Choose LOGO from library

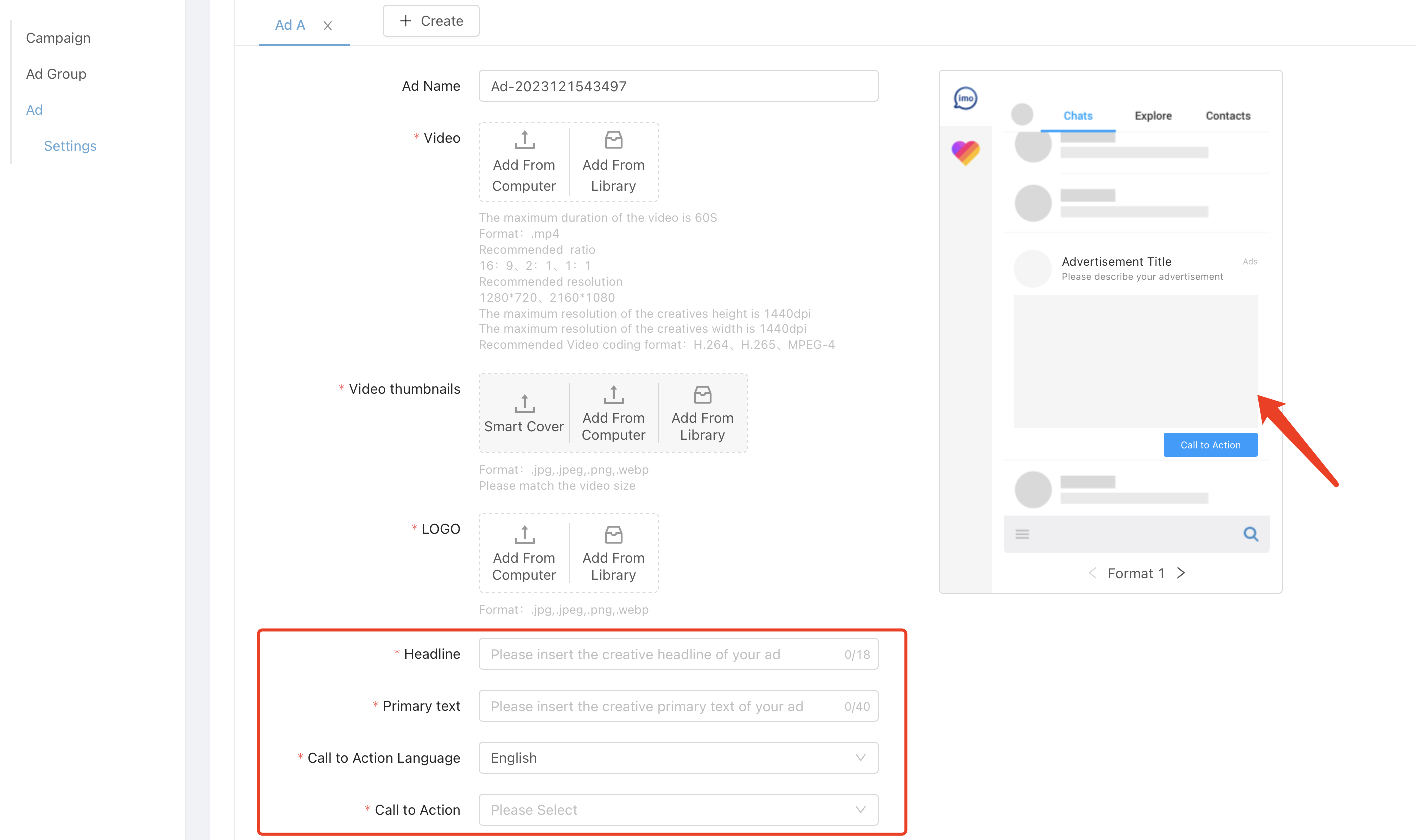[x=613, y=553]
